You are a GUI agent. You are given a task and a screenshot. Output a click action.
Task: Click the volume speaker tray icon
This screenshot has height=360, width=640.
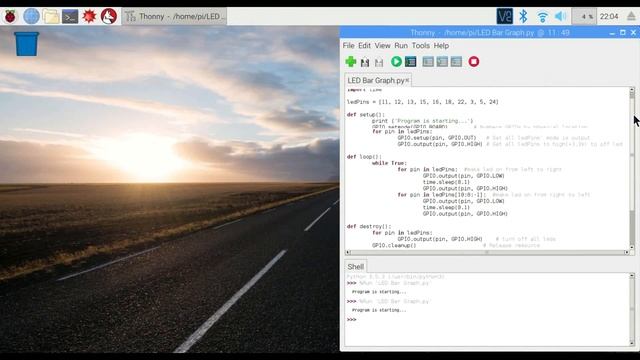pyautogui.click(x=560, y=16)
